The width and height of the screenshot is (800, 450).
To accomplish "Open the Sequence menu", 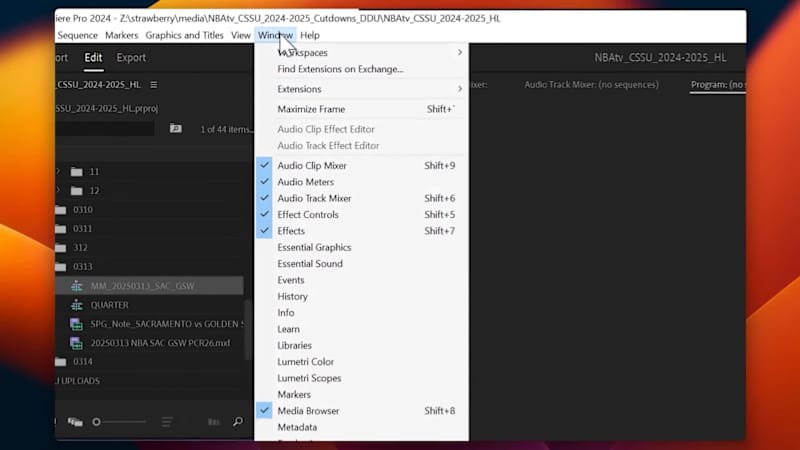I will point(77,35).
